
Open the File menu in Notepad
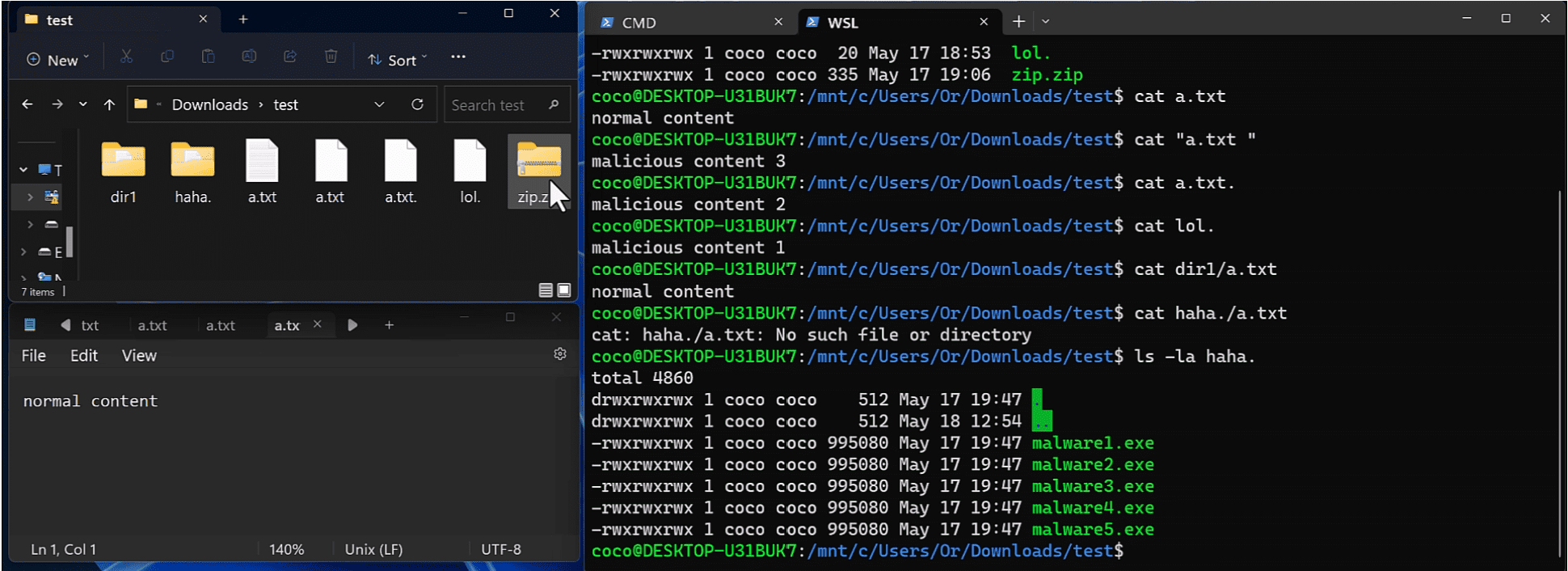(33, 356)
